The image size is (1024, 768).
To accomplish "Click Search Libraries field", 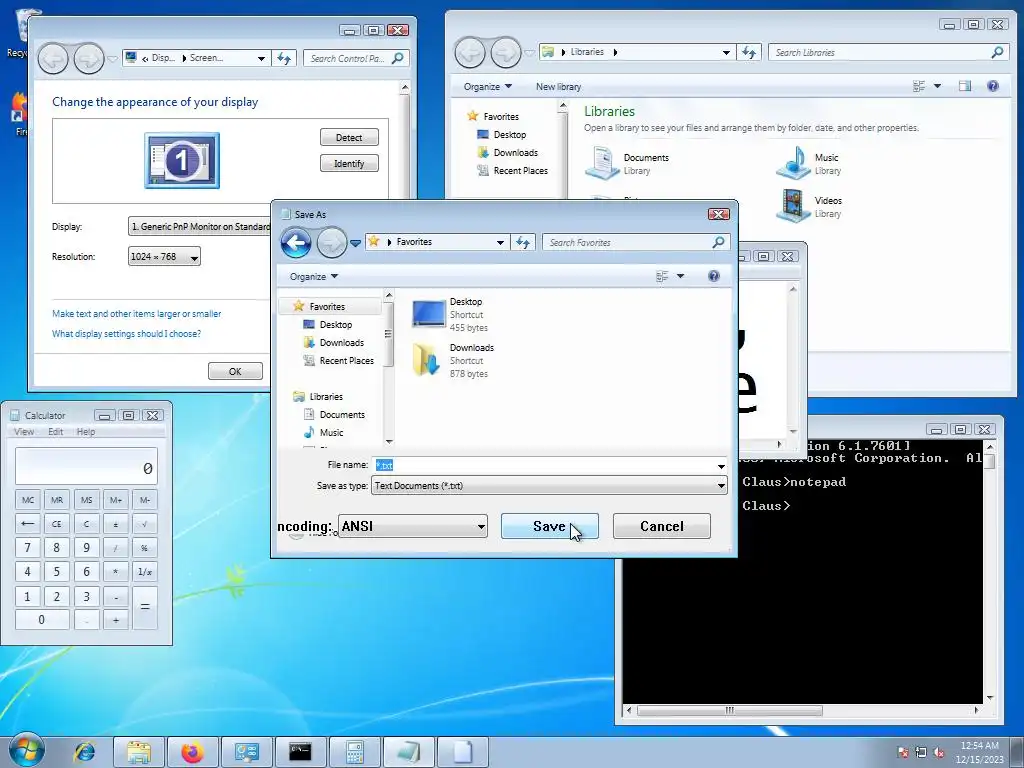I will coord(888,52).
